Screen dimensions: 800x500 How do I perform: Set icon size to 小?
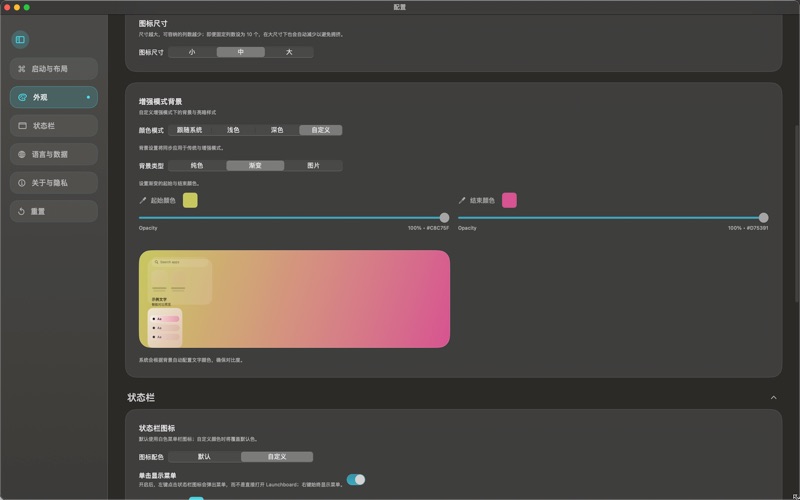coord(192,52)
